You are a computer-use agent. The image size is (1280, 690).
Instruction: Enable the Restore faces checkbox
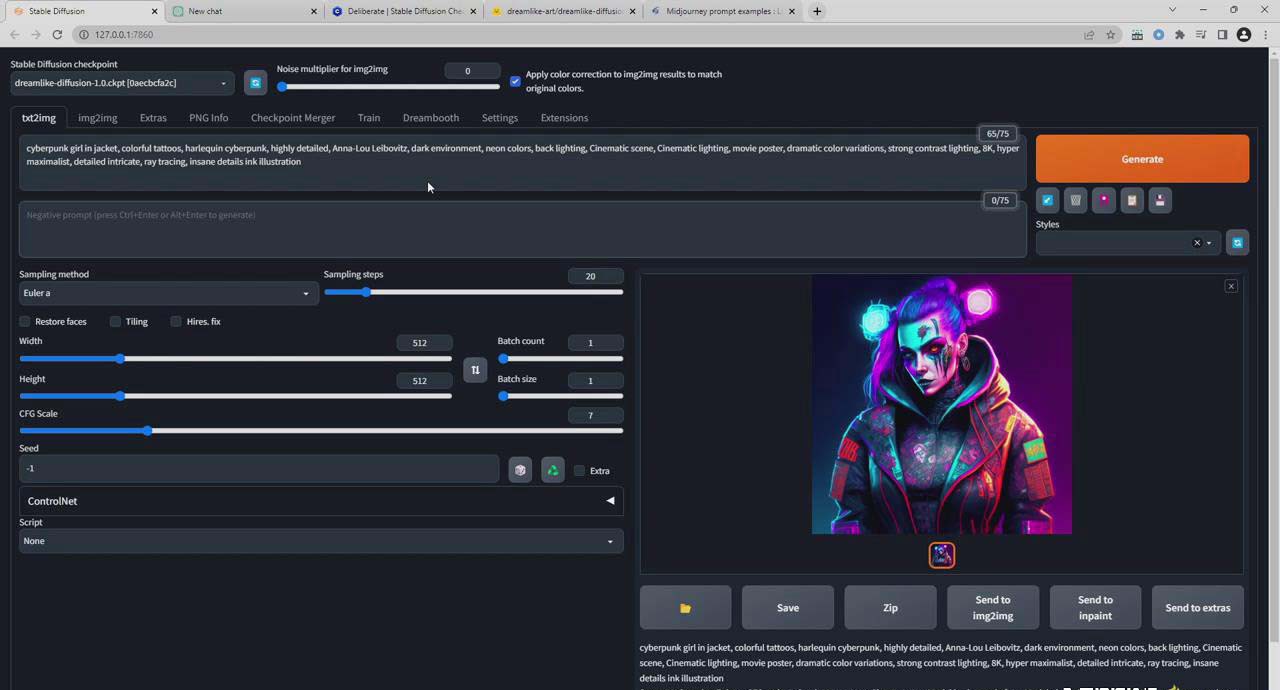(25, 321)
